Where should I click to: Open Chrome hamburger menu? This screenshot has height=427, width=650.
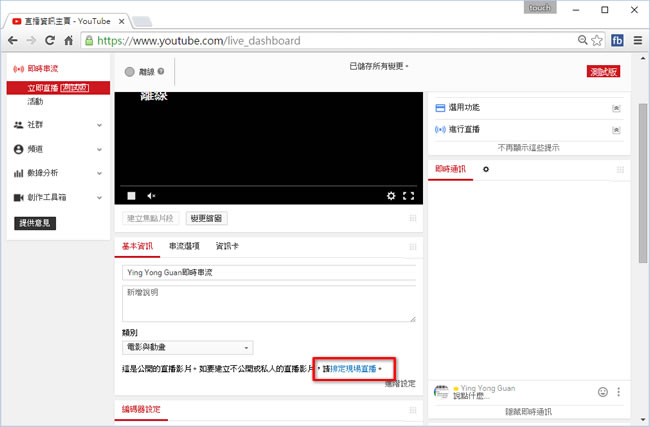pyautogui.click(x=638, y=40)
